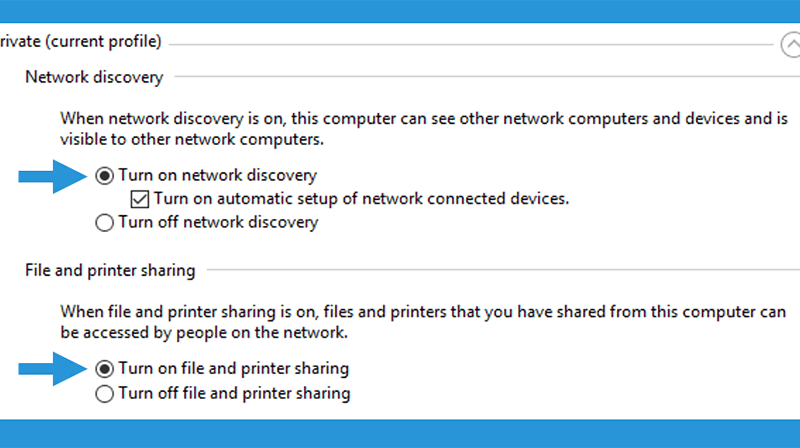
Task: Choose Turn off file and printer sharing
Action: [x=105, y=394]
